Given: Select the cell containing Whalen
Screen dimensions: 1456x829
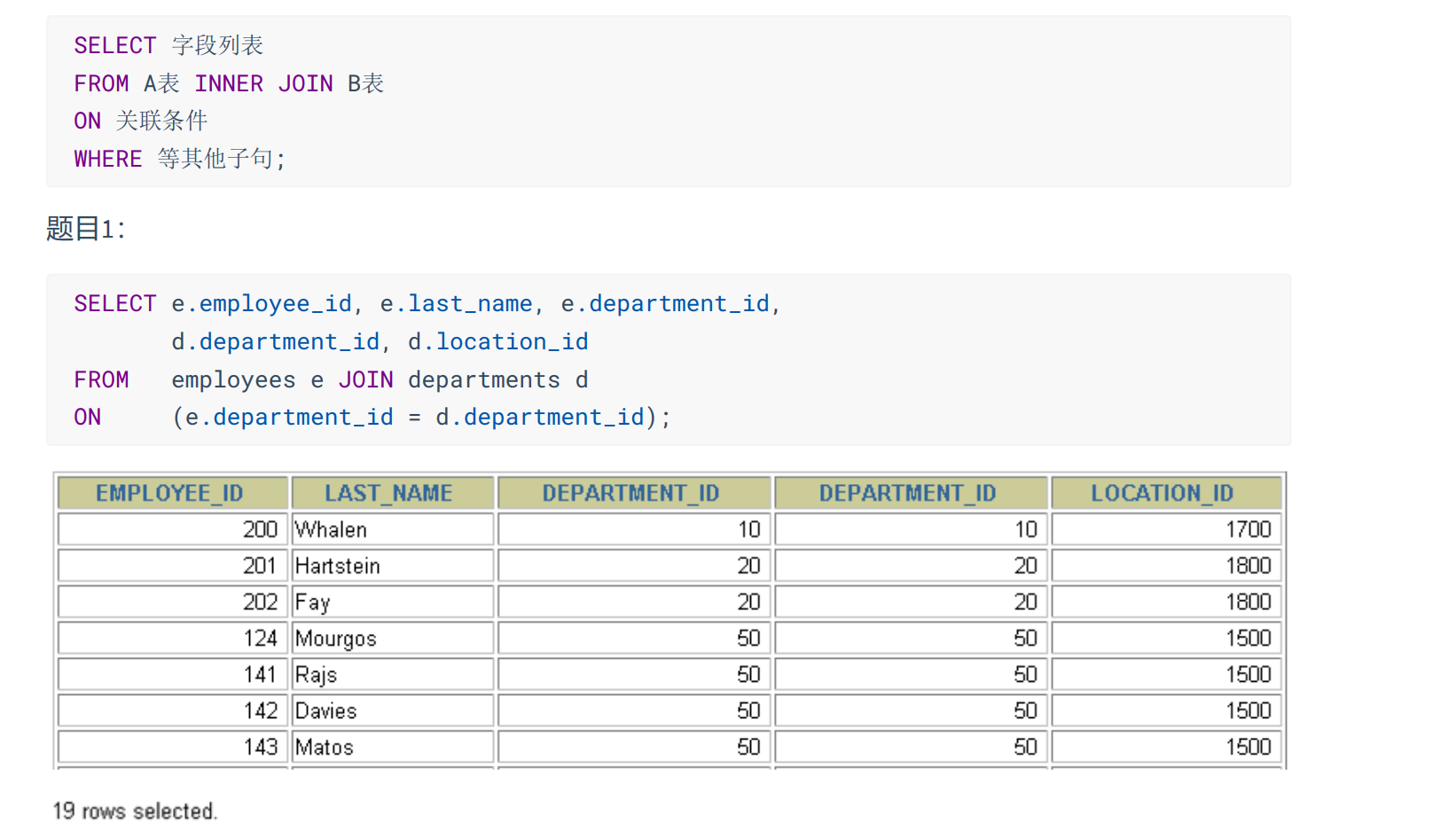Looking at the screenshot, I should point(393,529).
